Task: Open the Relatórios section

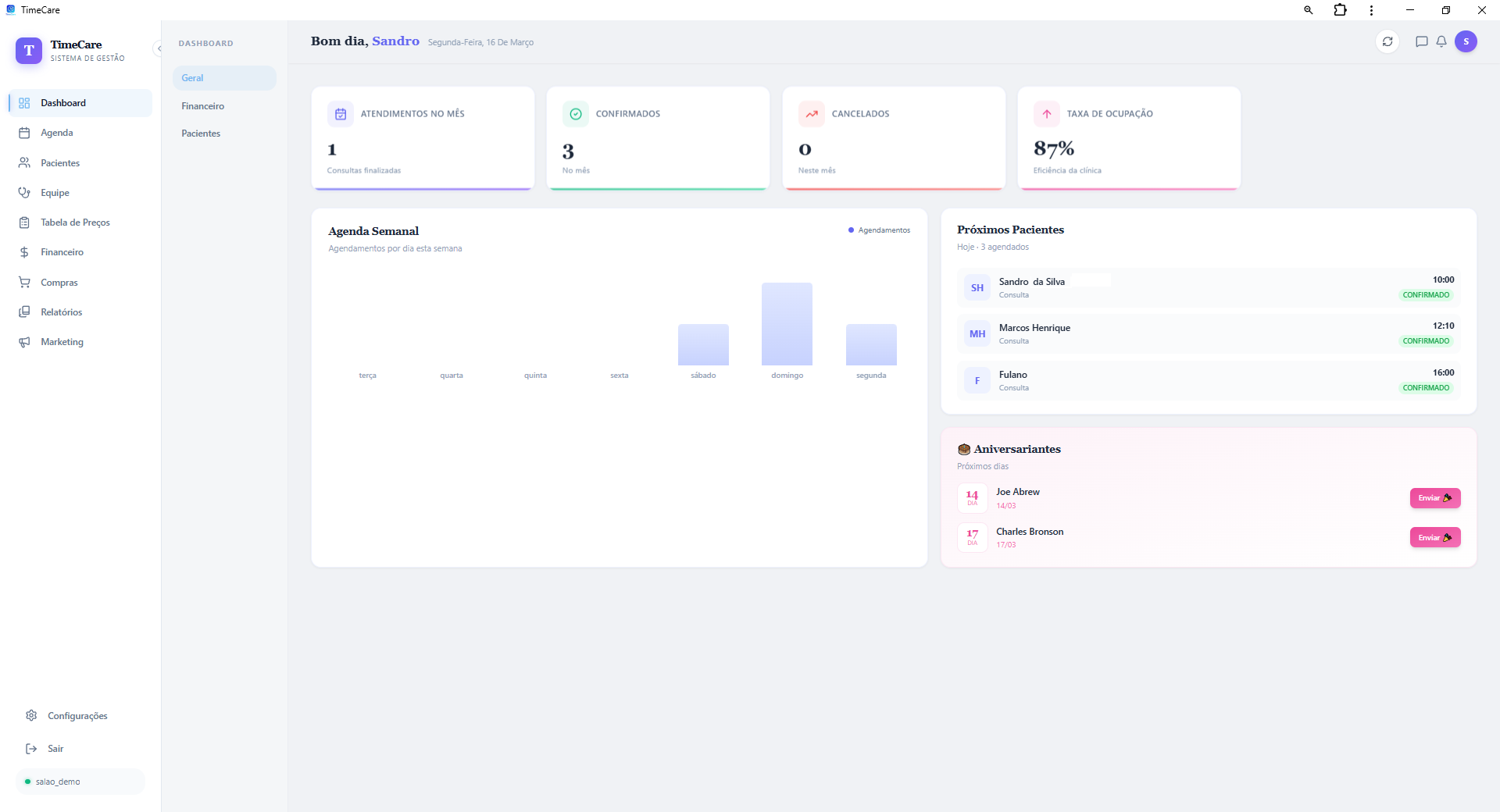Action: click(x=61, y=312)
